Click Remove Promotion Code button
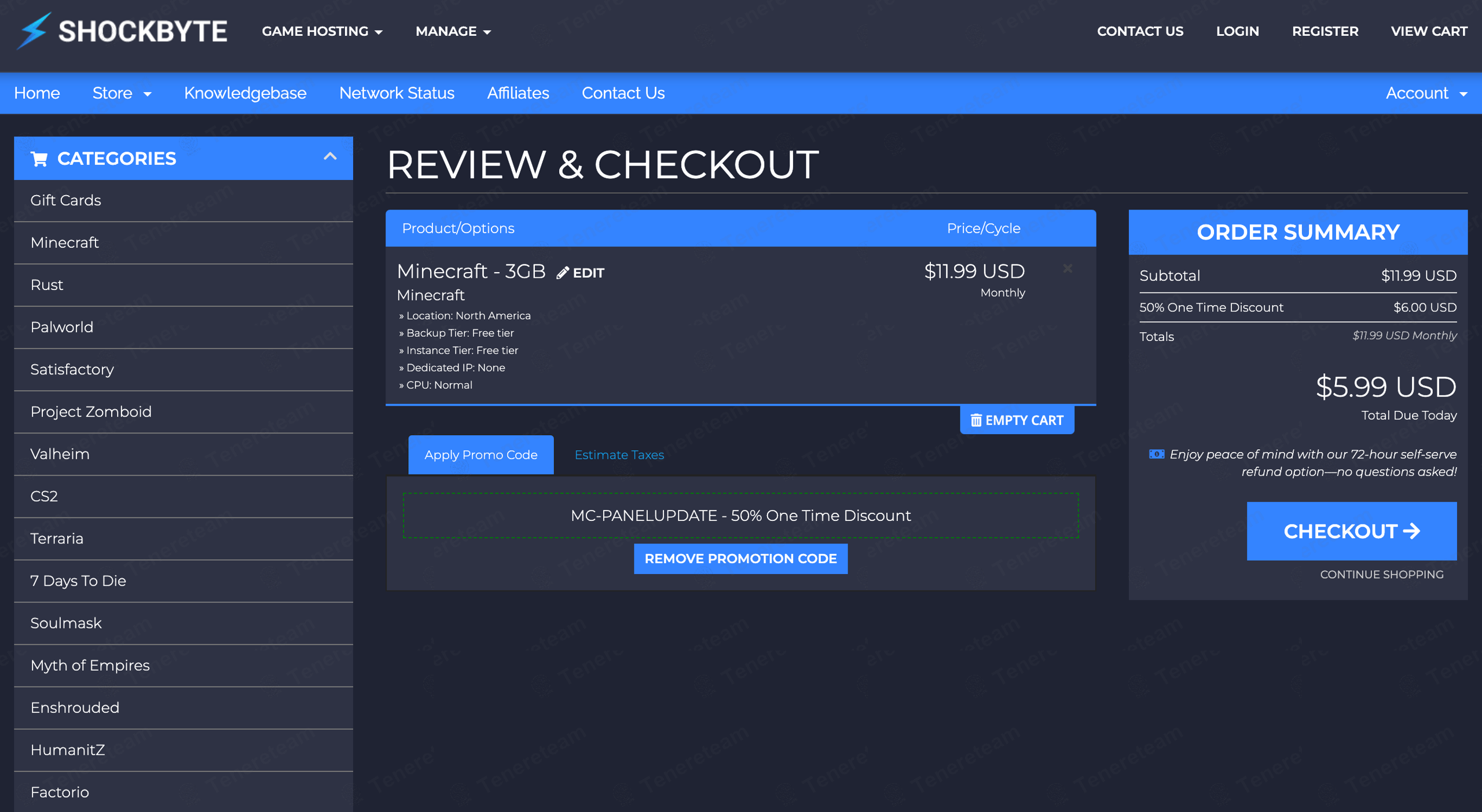 point(740,559)
